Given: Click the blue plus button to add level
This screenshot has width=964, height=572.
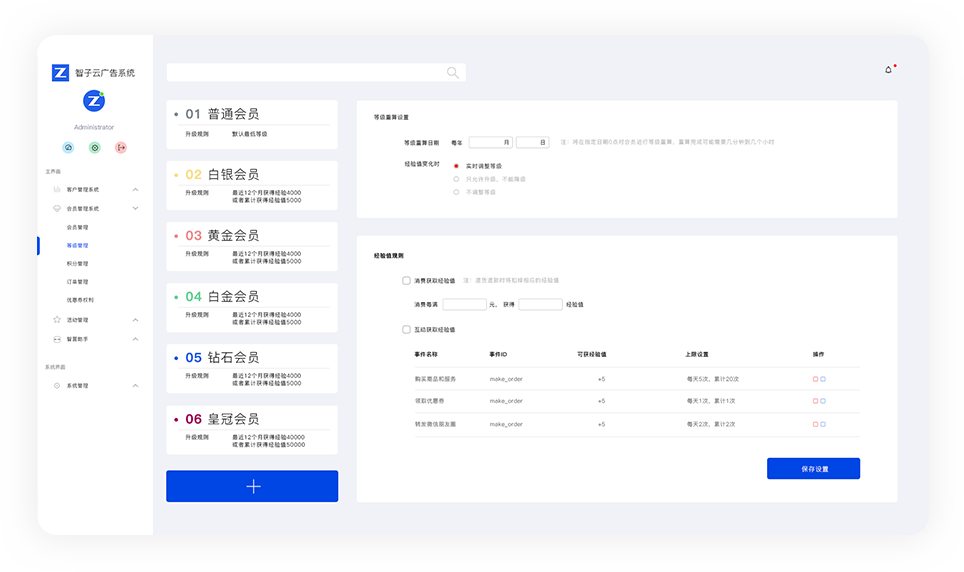Looking at the screenshot, I should pos(252,486).
